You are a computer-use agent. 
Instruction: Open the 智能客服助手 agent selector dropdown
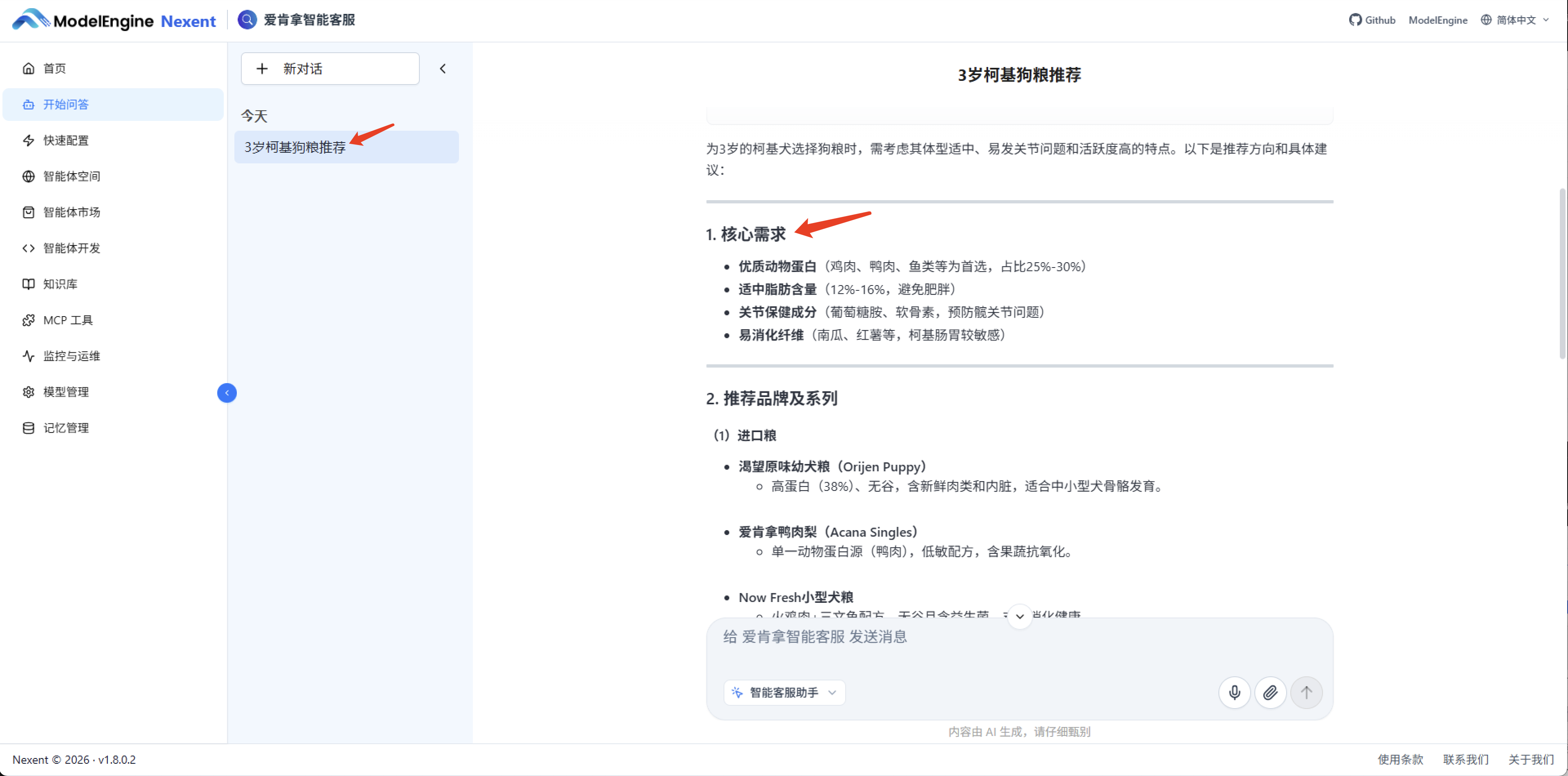tap(784, 692)
